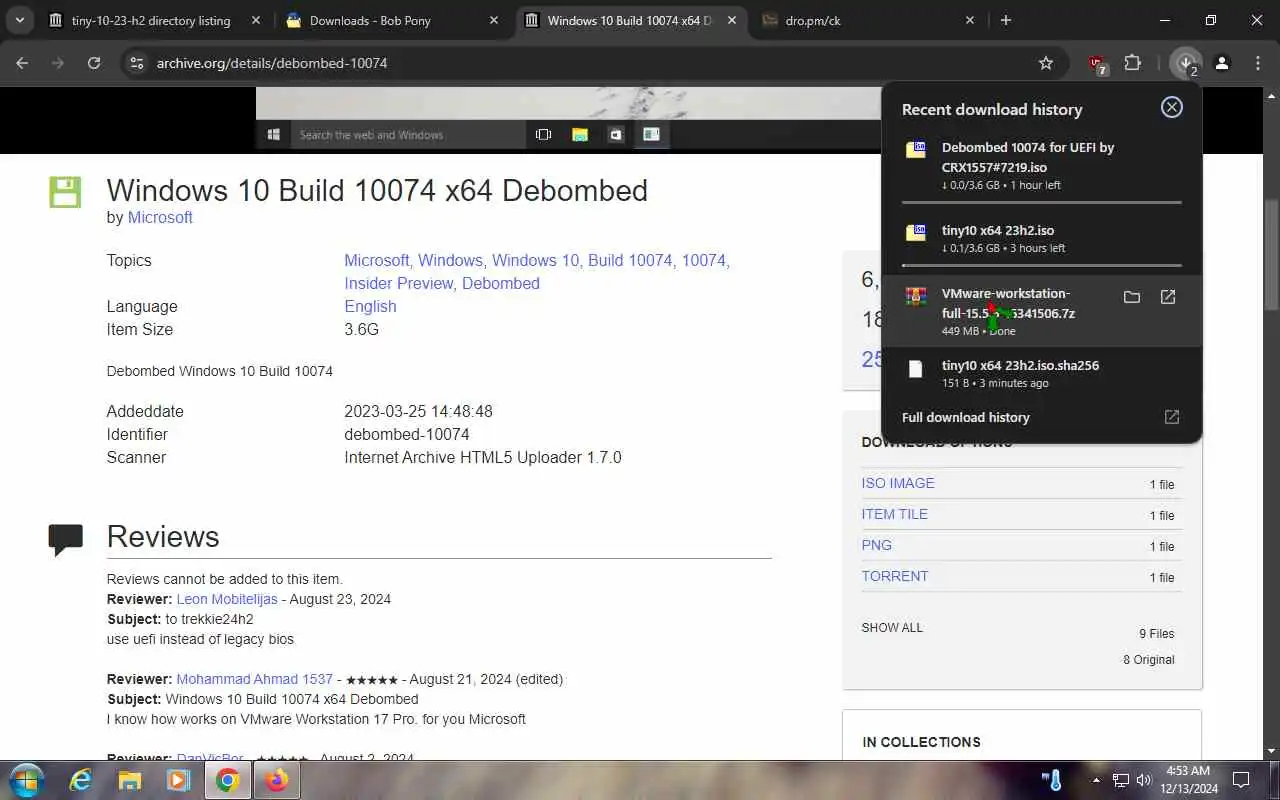Select tiny10 x64 23h2.iso.sha256 download entry
The width and height of the screenshot is (1280, 800).
(x=1041, y=373)
